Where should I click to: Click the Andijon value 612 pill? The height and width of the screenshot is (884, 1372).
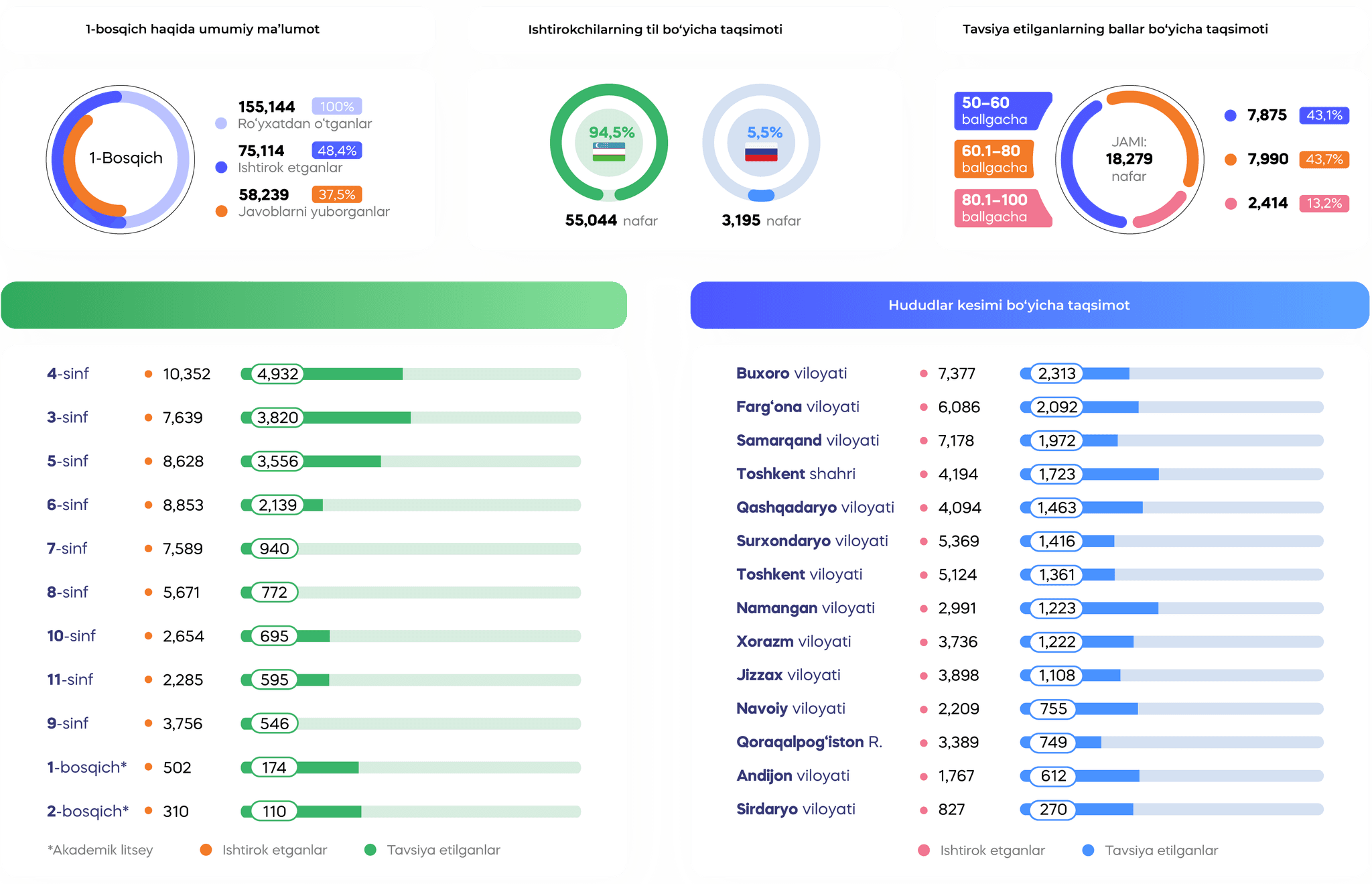click(1053, 776)
